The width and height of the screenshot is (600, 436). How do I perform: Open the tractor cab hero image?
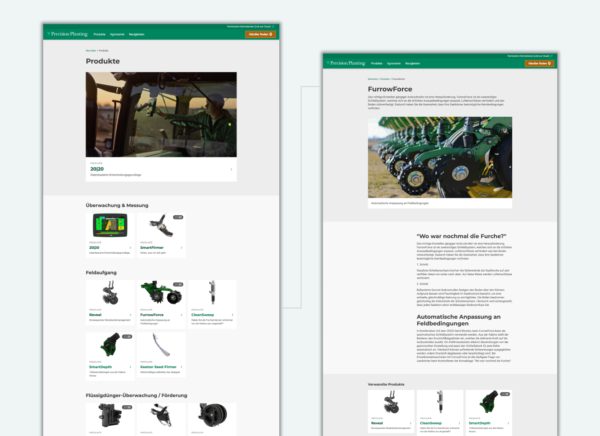pyautogui.click(x=161, y=114)
